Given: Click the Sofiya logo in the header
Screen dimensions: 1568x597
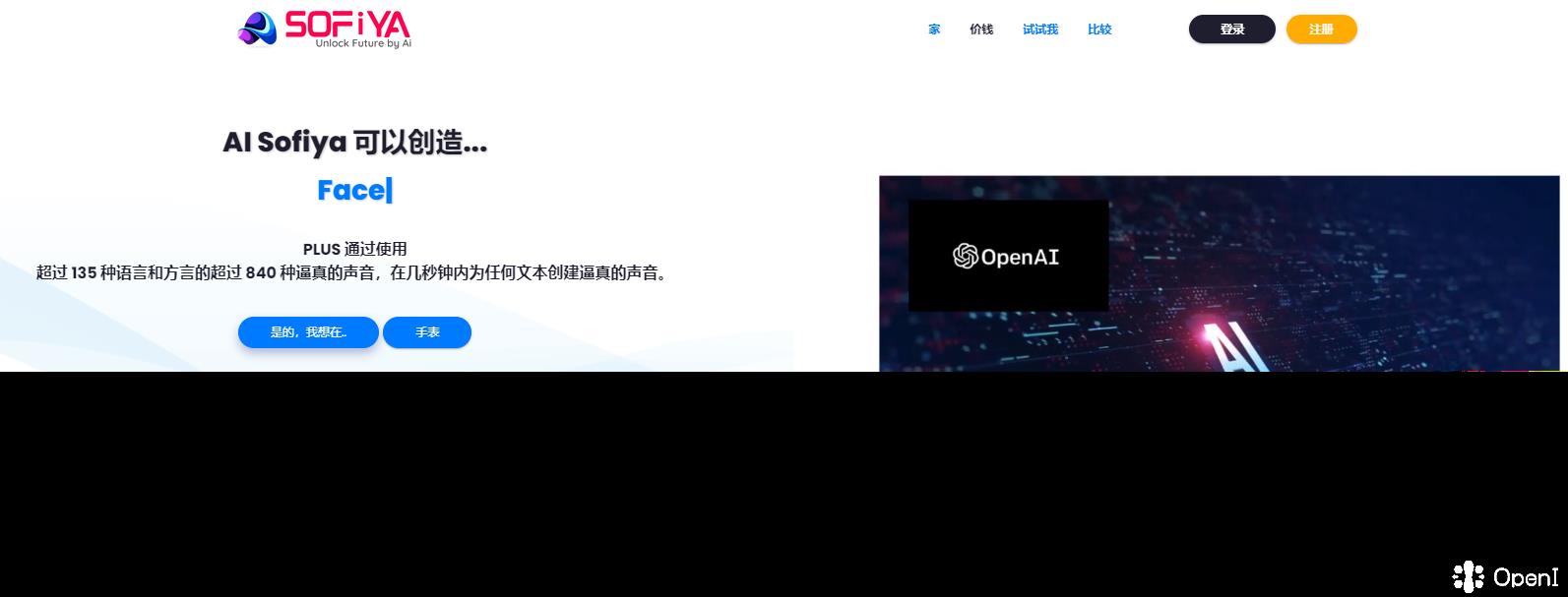Looking at the screenshot, I should click(x=325, y=29).
